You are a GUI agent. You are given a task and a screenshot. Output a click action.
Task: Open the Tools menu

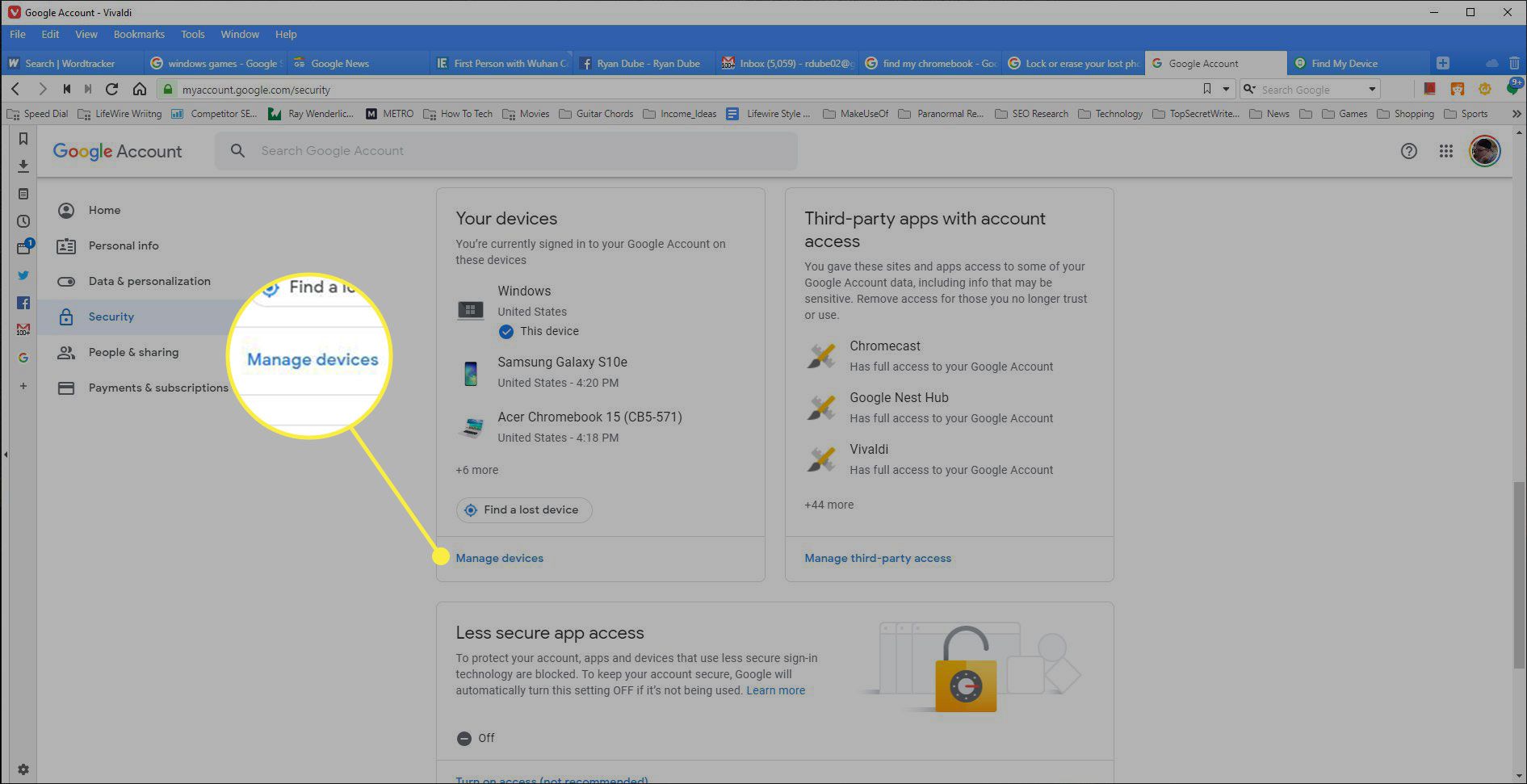coord(193,34)
